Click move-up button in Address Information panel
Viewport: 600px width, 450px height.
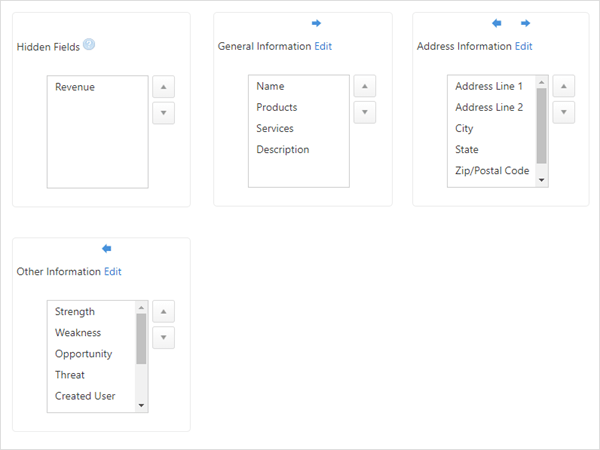tap(564, 86)
